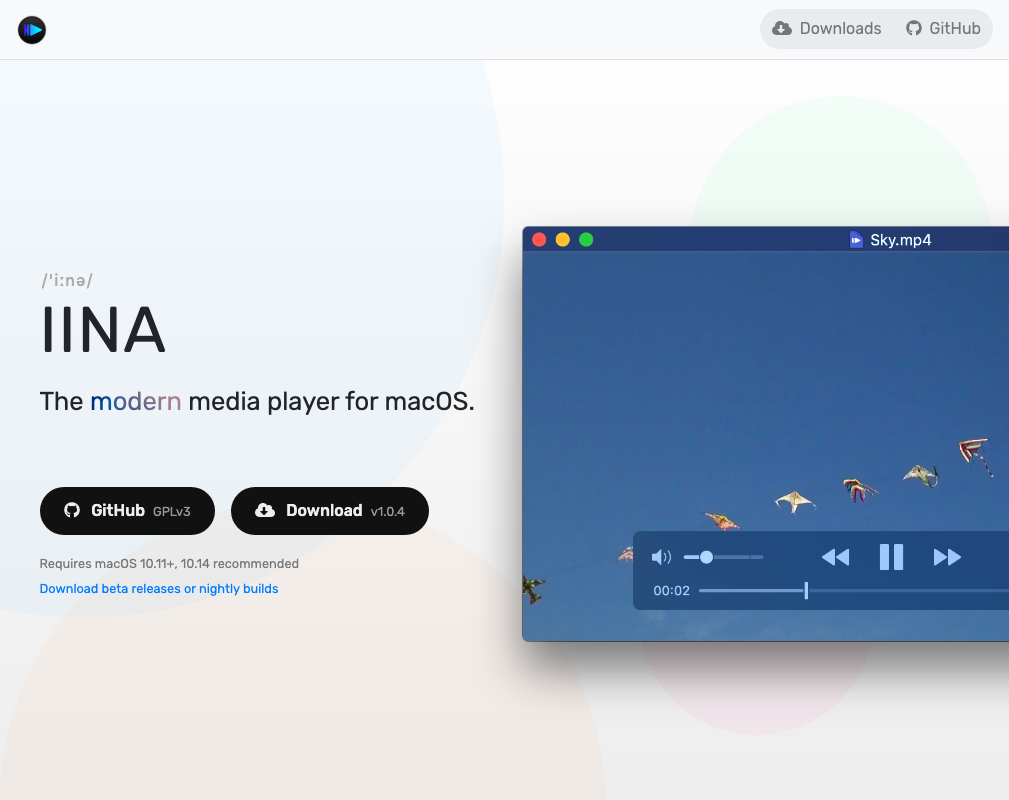The height and width of the screenshot is (800, 1009).
Task: Click the Sky.mp4 file icon in title bar
Action: [x=856, y=240]
